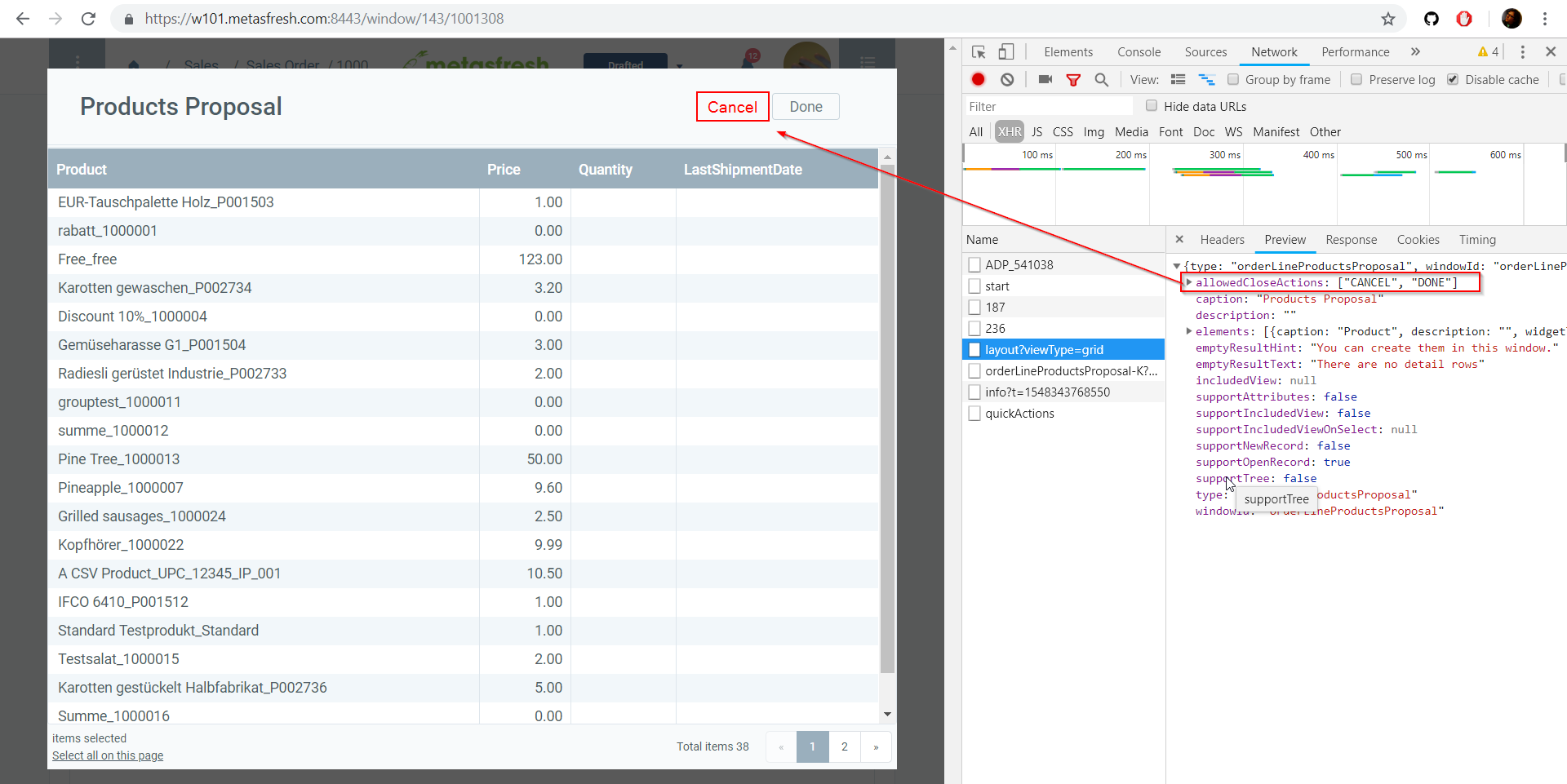Clear the network requests list
Screen dimensions: 1567x784
click(x=1008, y=79)
